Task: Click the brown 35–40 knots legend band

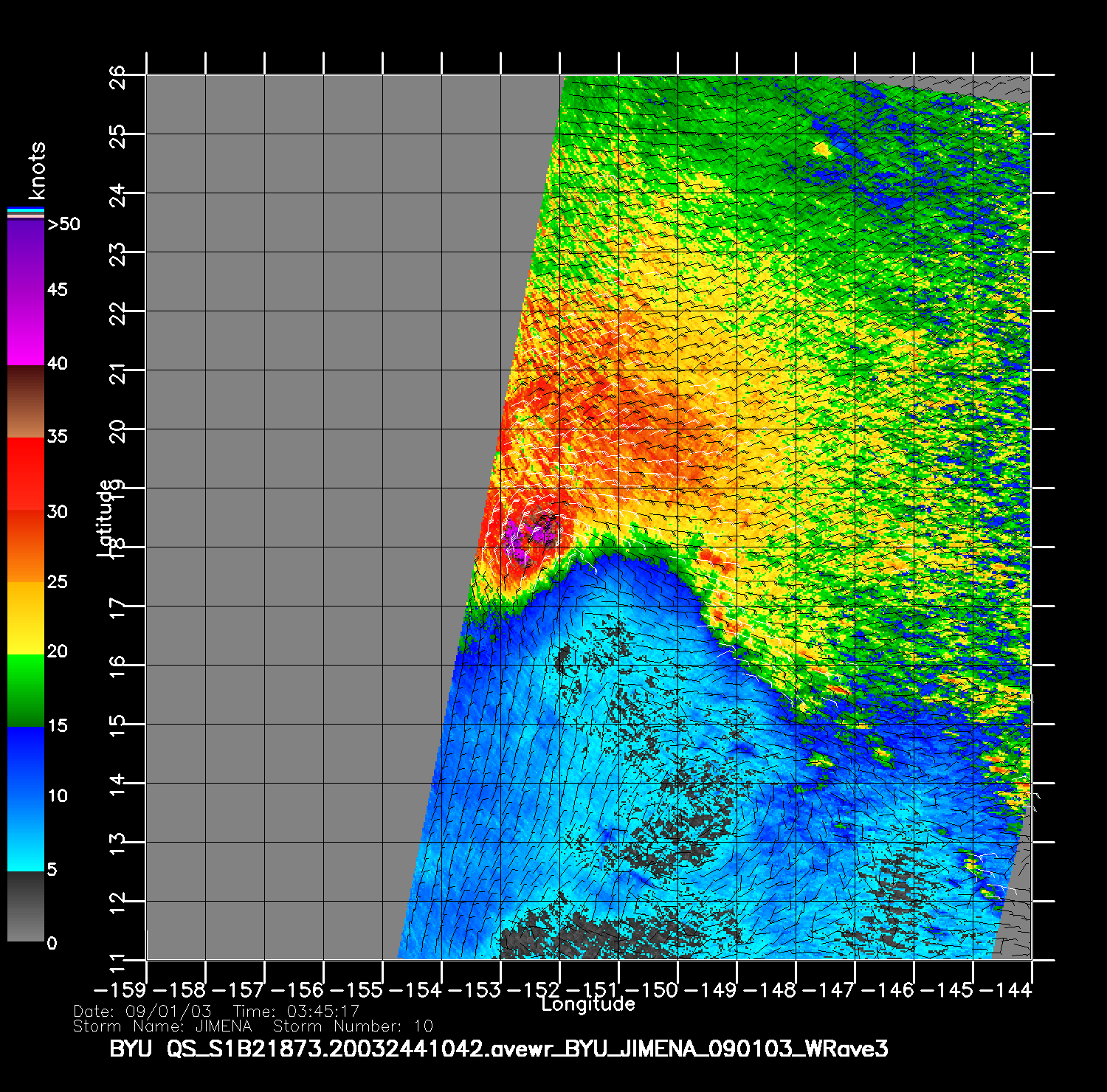Action: [25, 401]
